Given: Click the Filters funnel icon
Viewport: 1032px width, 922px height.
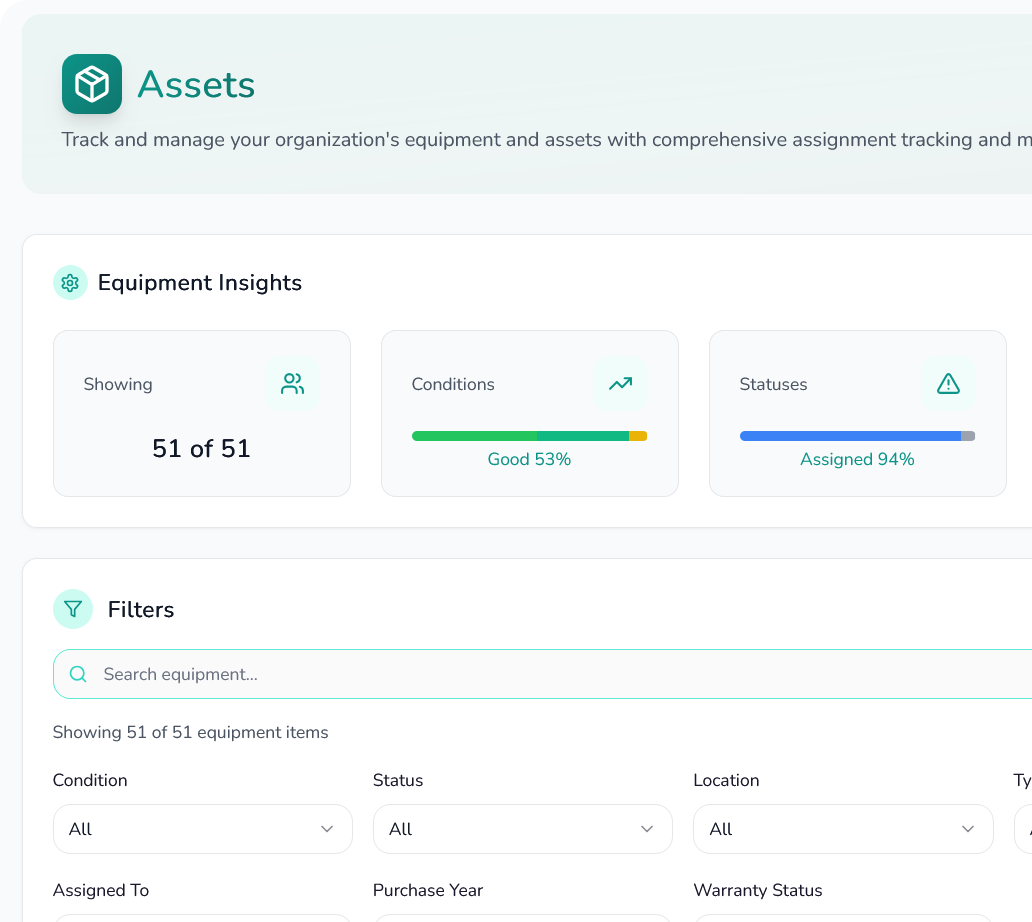Looking at the screenshot, I should (x=72, y=609).
